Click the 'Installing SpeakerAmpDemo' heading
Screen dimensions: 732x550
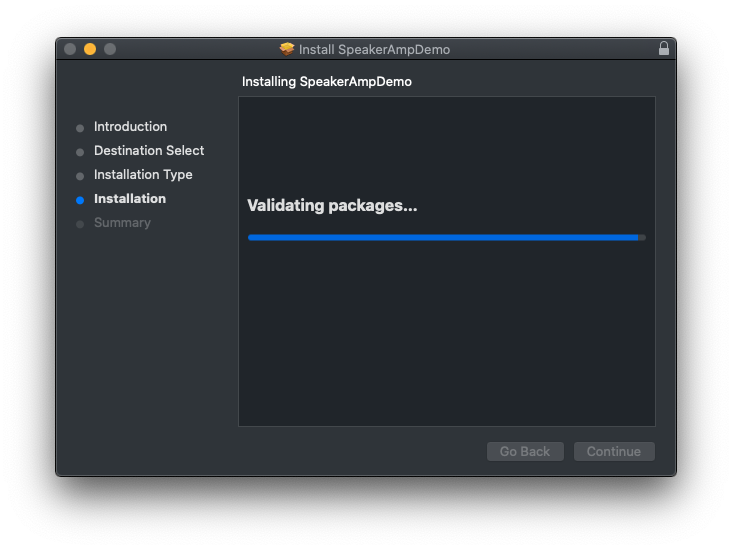[327, 82]
